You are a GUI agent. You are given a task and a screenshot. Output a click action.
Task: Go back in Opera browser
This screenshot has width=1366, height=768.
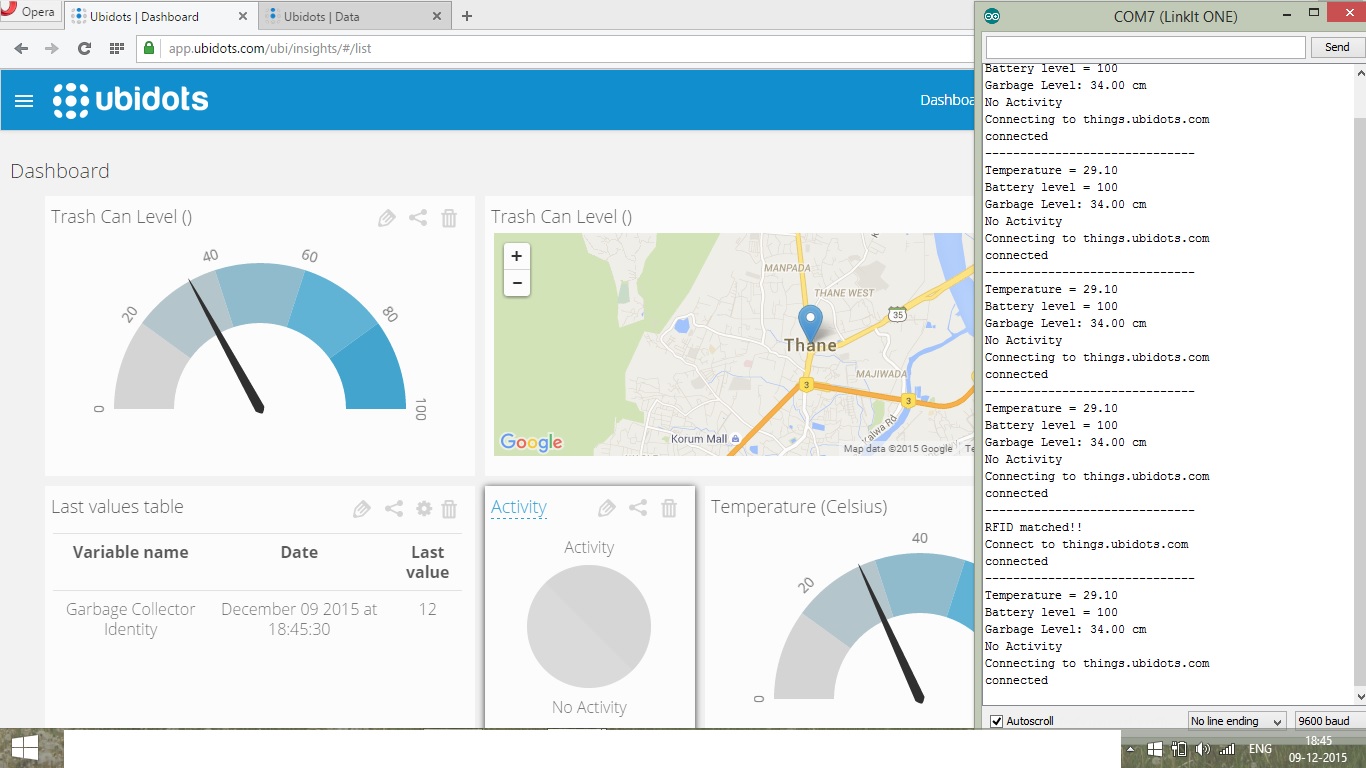21,48
